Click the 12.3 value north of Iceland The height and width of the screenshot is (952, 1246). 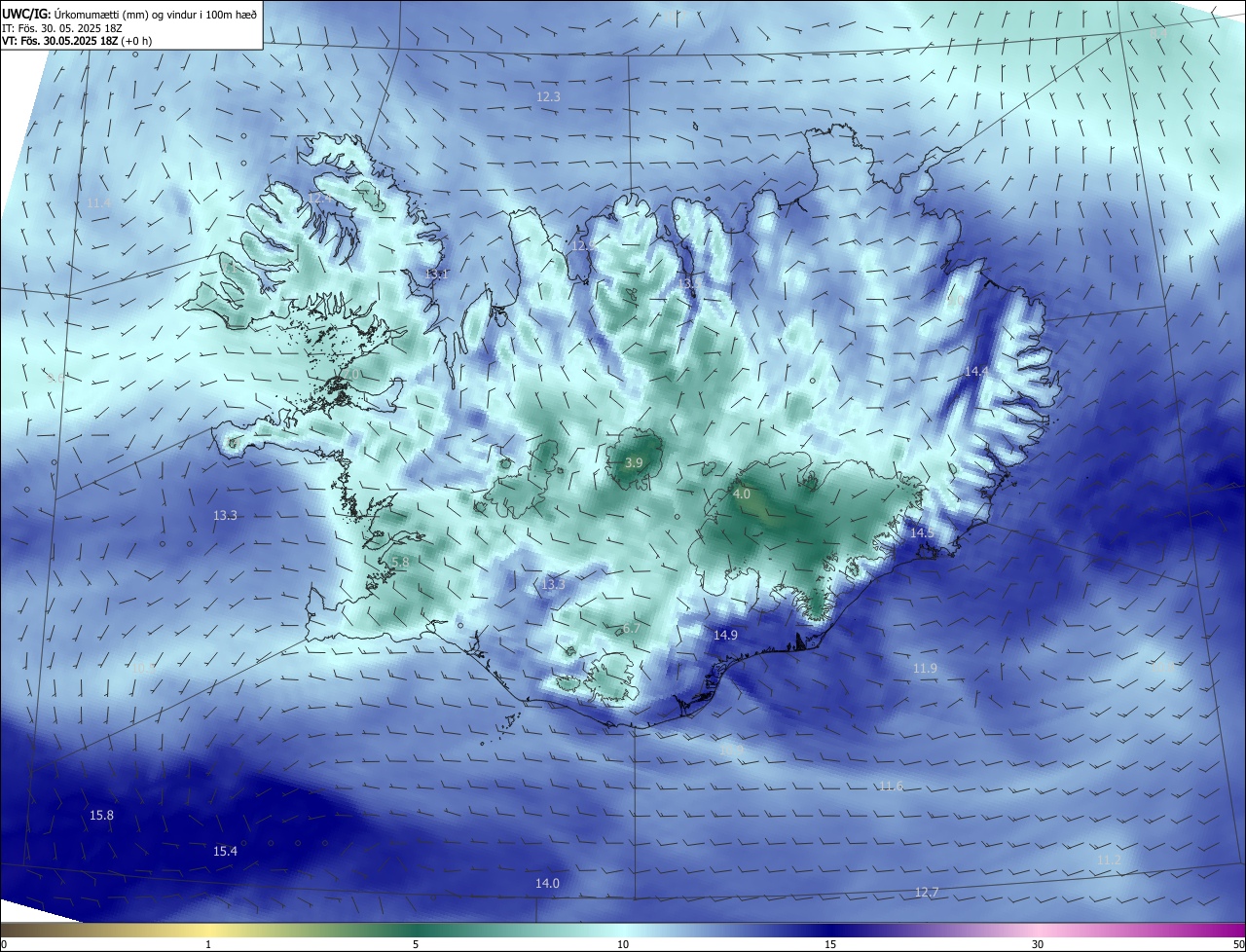(548, 97)
